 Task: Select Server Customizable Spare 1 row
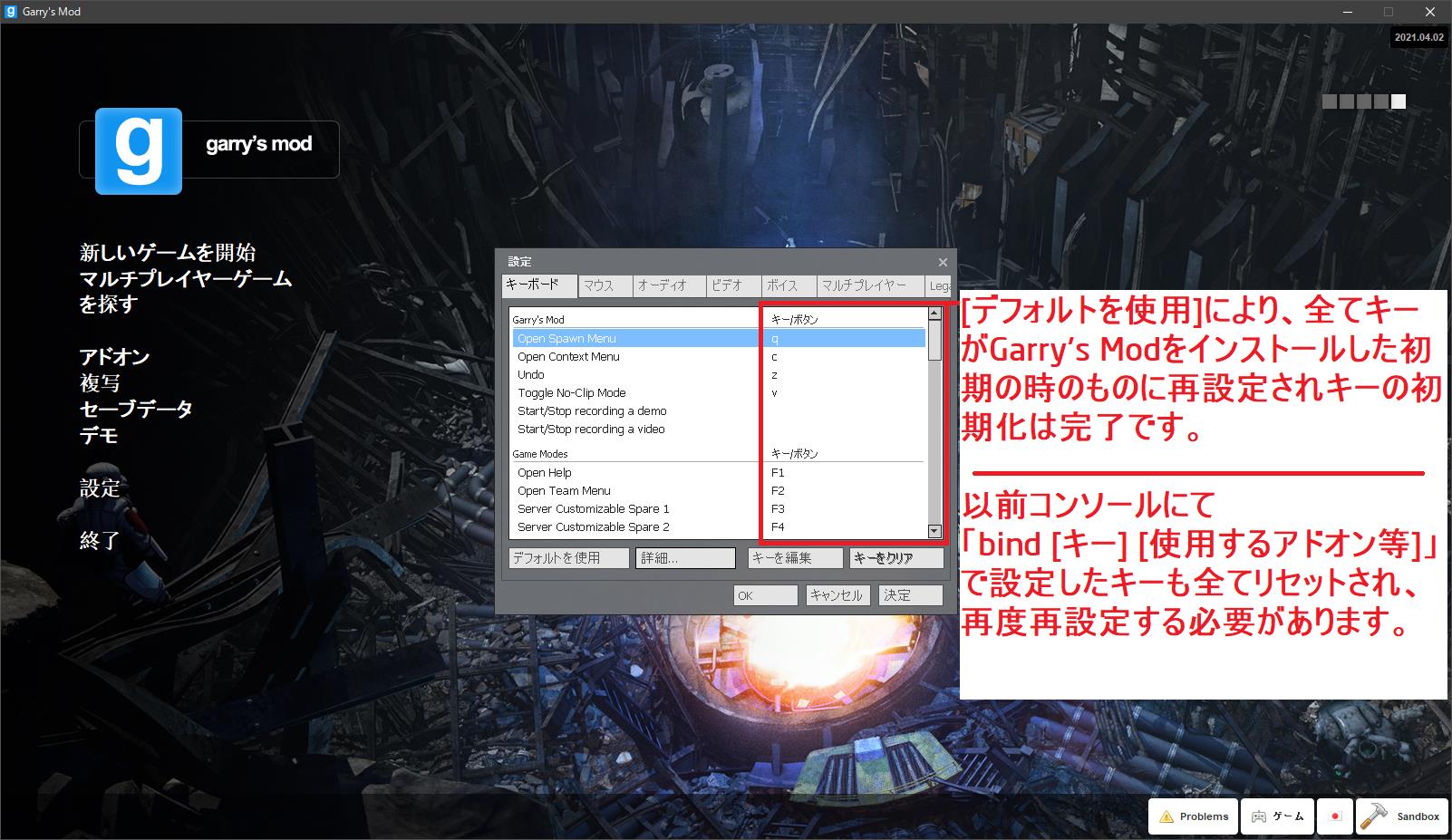tap(719, 508)
